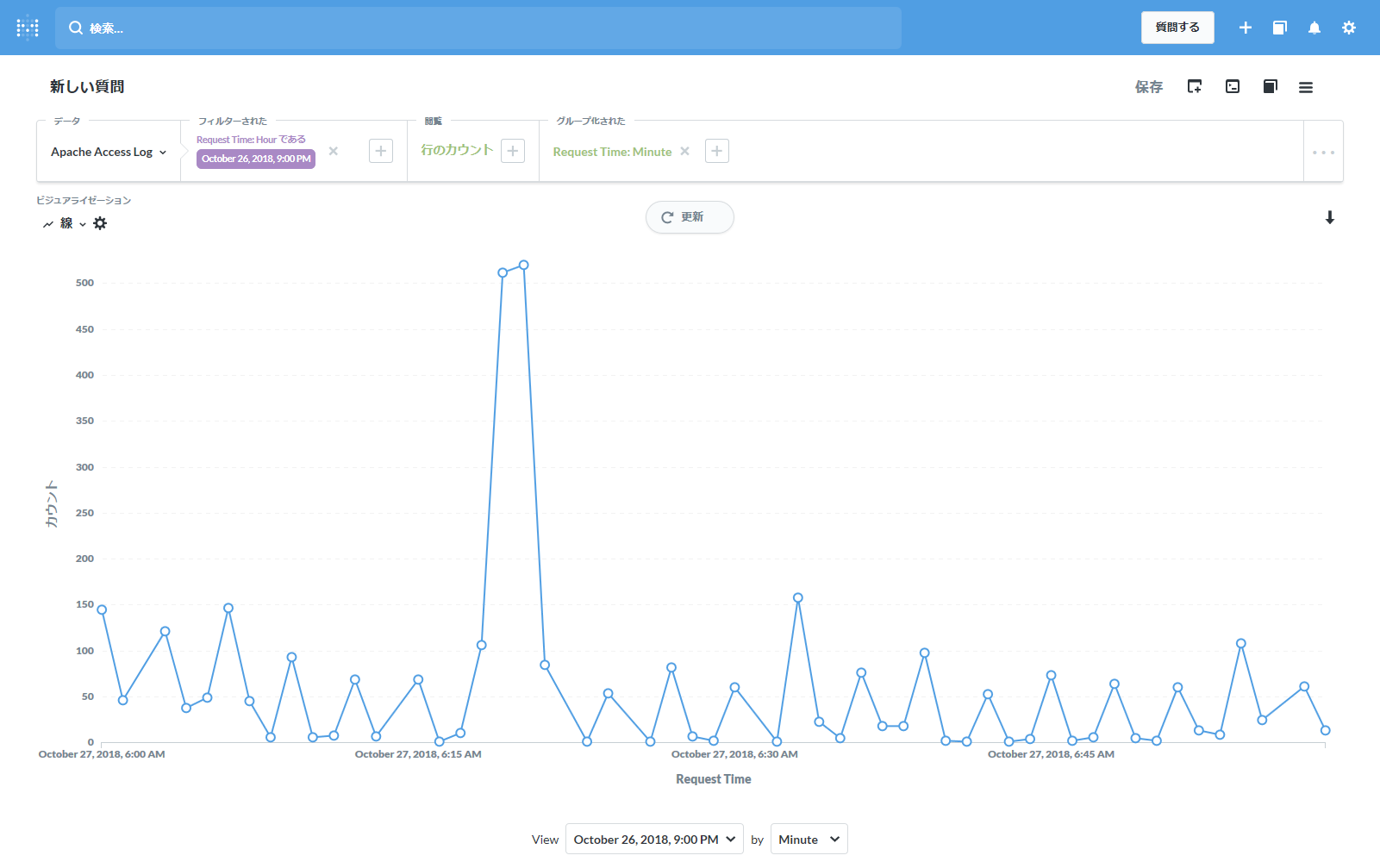Click the highest peak data point
The height and width of the screenshot is (868, 1380).
(x=523, y=265)
